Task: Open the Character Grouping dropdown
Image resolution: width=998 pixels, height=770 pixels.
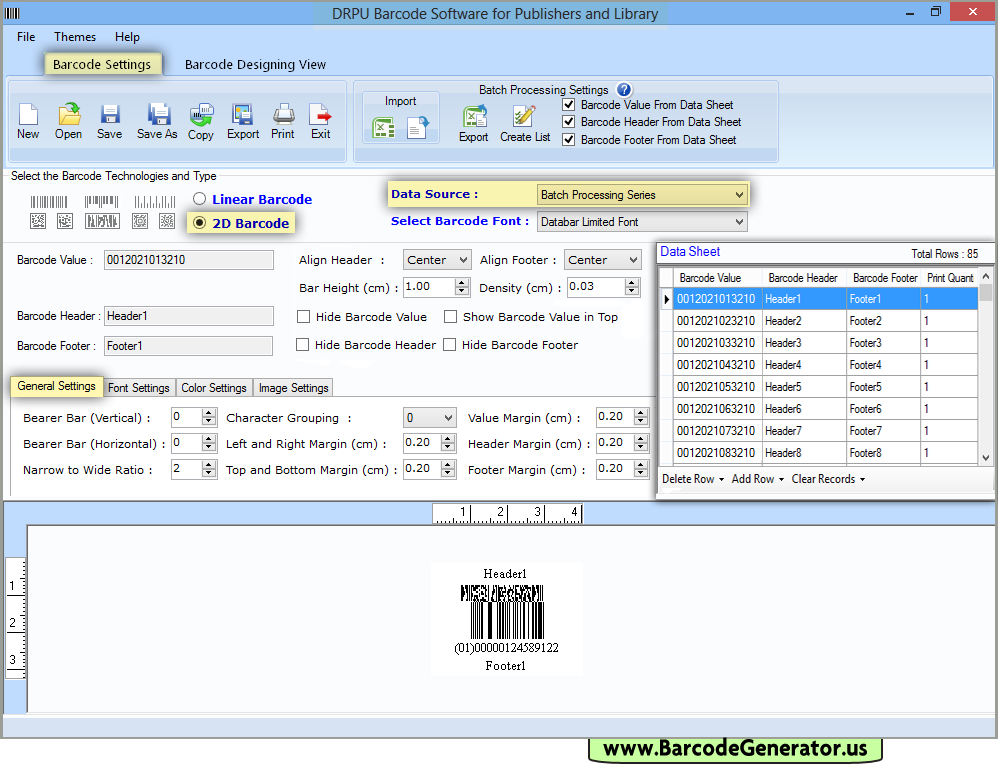Action: coord(430,417)
